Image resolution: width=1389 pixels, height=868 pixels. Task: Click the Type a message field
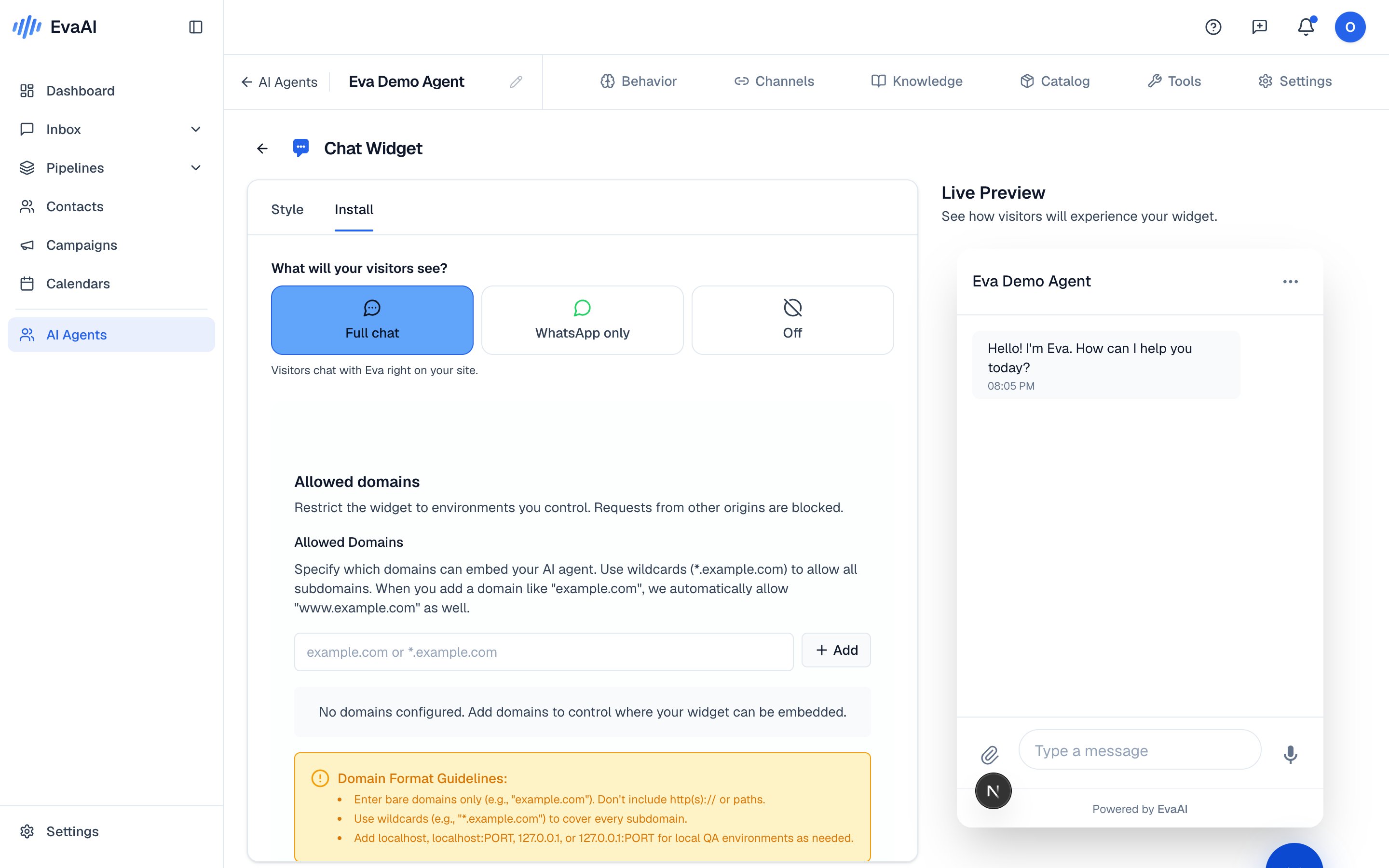1139,750
